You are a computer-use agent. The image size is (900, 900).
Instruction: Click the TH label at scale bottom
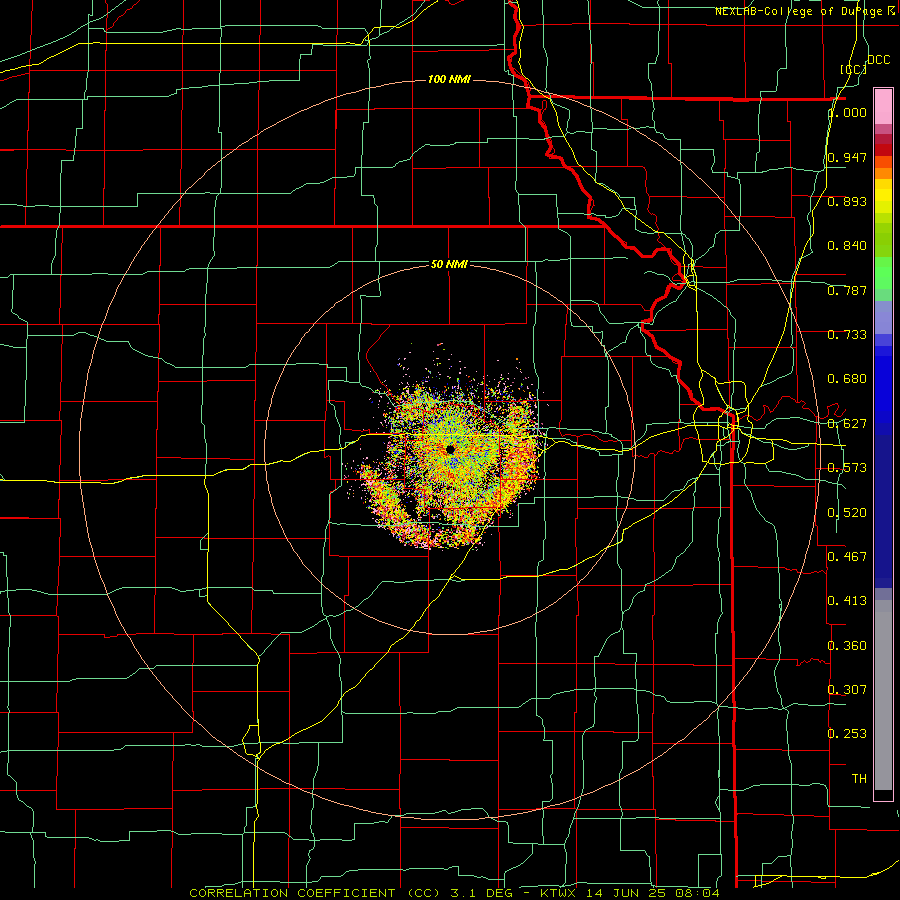pyautogui.click(x=859, y=779)
